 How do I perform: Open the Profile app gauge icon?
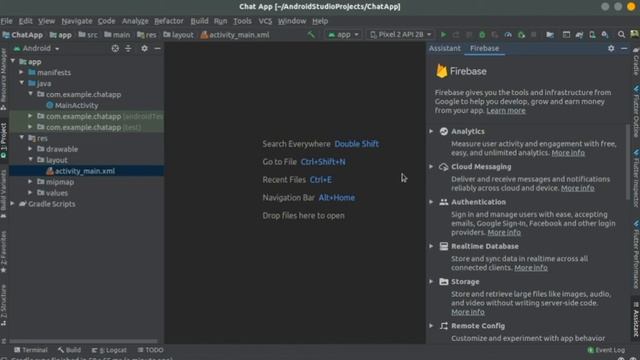[508, 35]
